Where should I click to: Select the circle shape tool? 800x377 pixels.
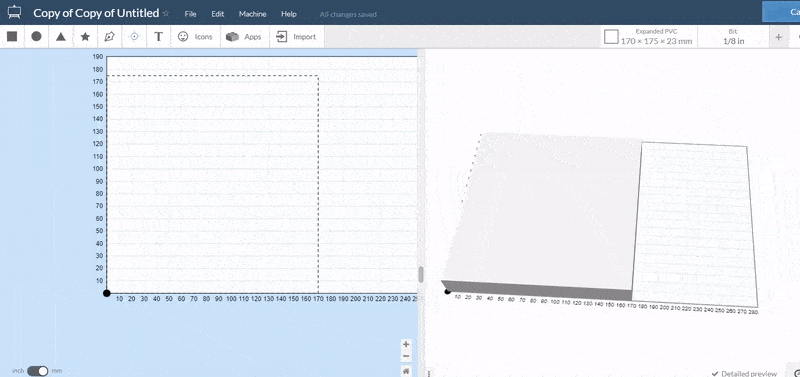pyautogui.click(x=36, y=37)
